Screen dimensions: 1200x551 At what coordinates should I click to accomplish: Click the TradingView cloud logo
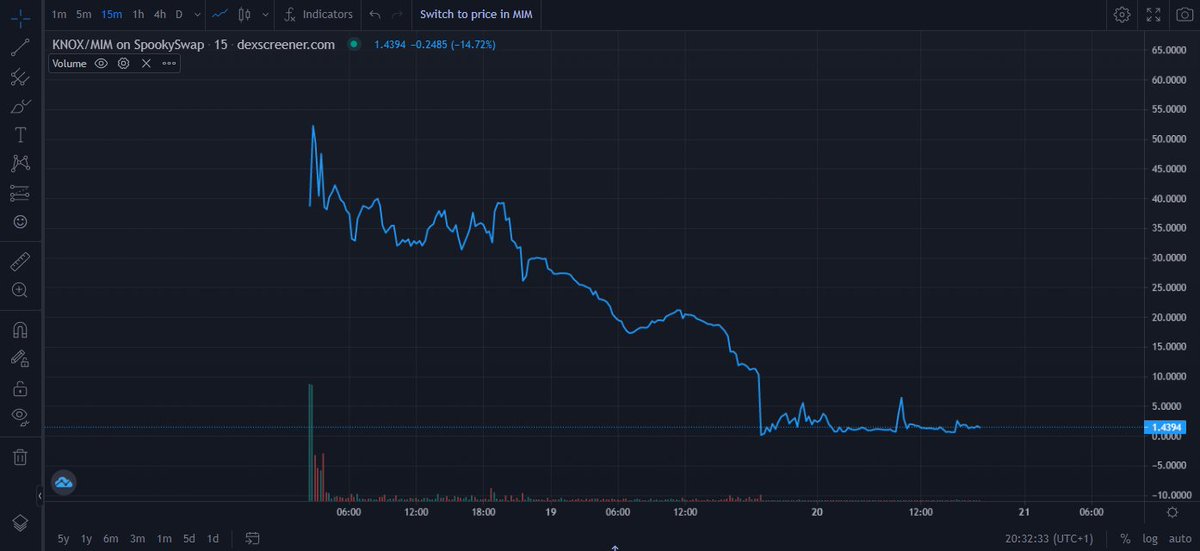point(64,483)
